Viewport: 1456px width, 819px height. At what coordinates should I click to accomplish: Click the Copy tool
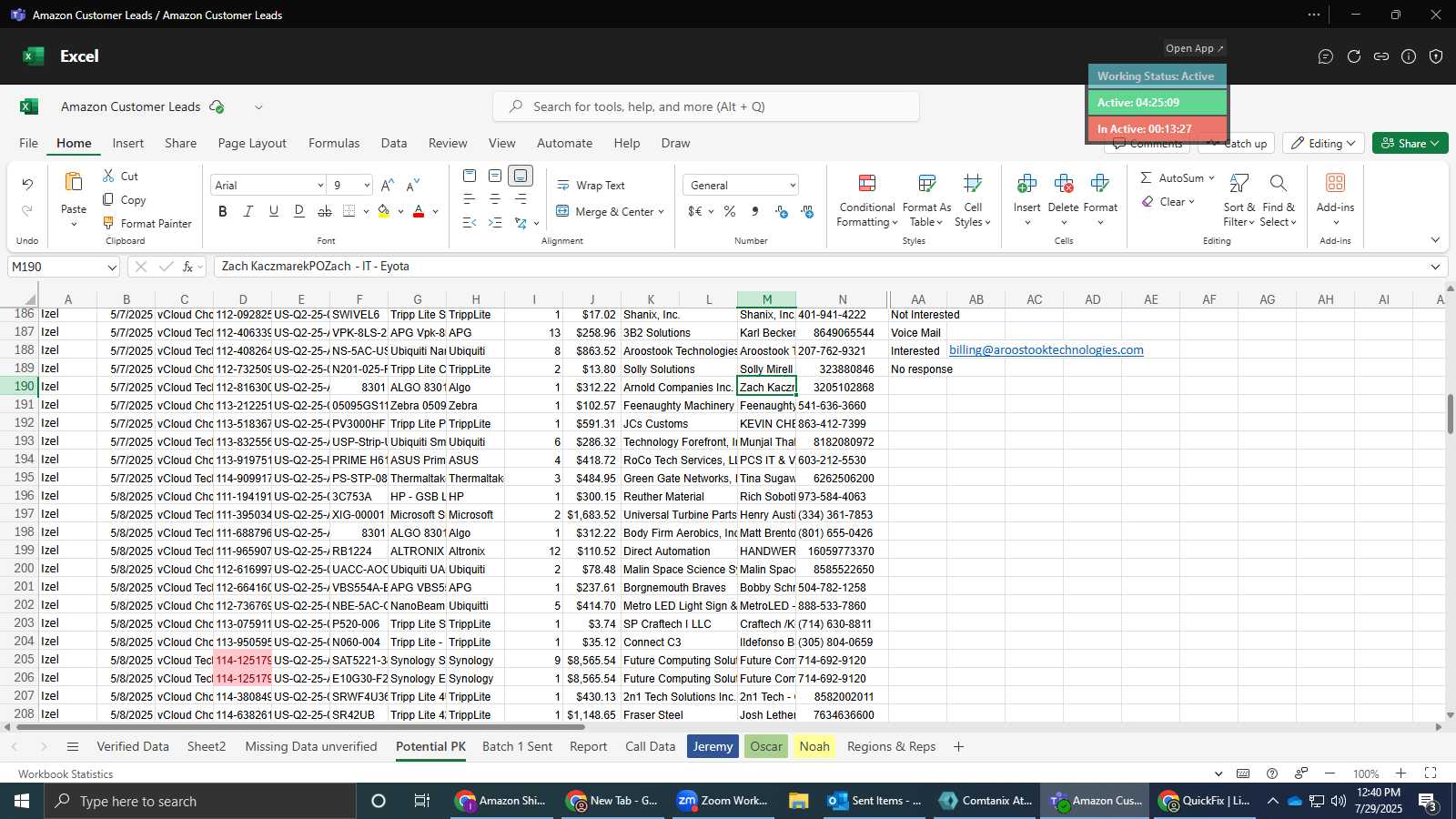[124, 199]
